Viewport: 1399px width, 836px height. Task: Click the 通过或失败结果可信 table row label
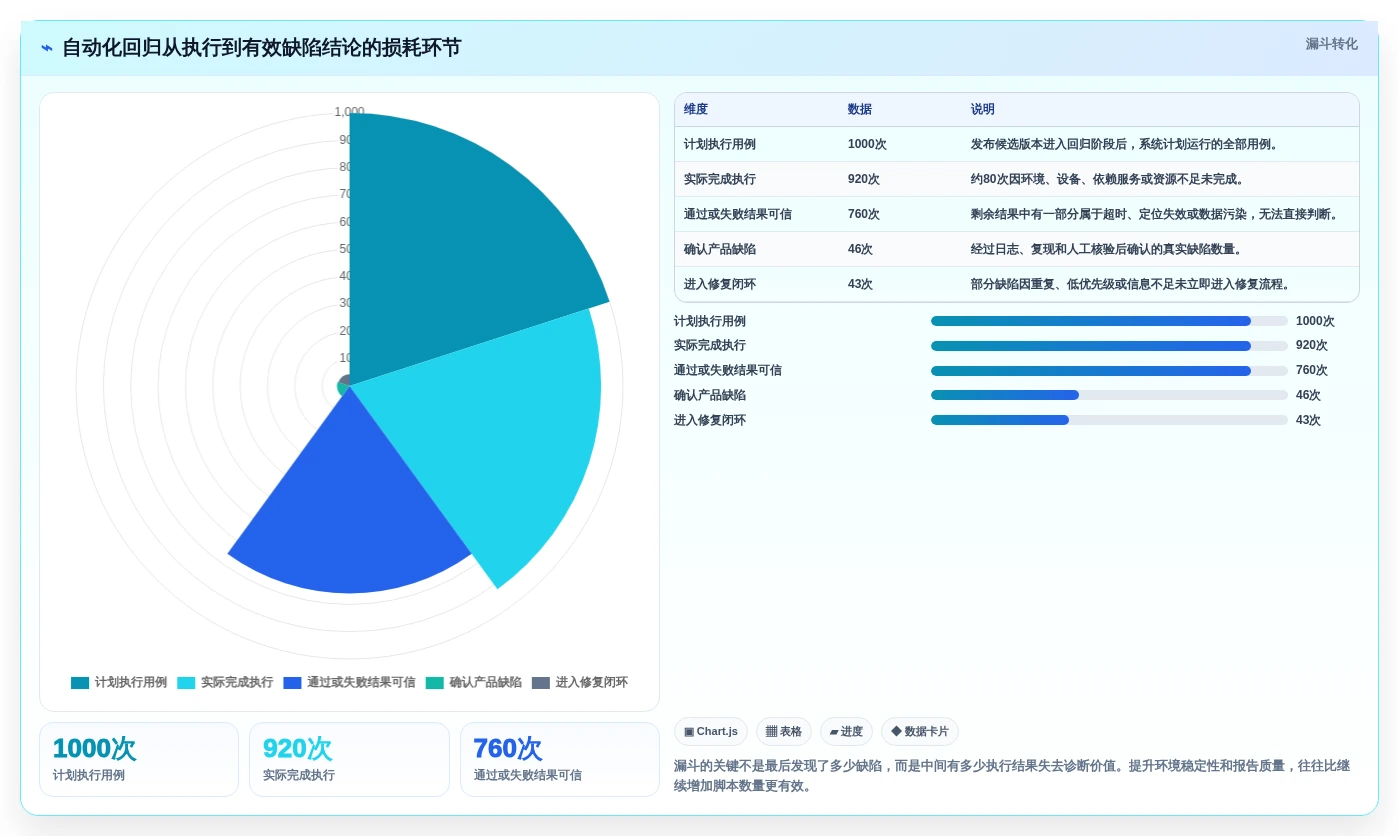coord(738,215)
